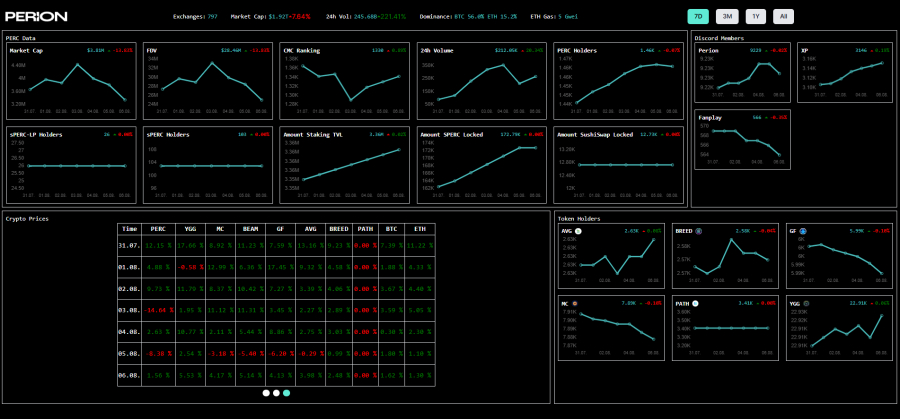900x419 pixels.
Task: Switch to the 3M time range
Action: (x=727, y=16)
